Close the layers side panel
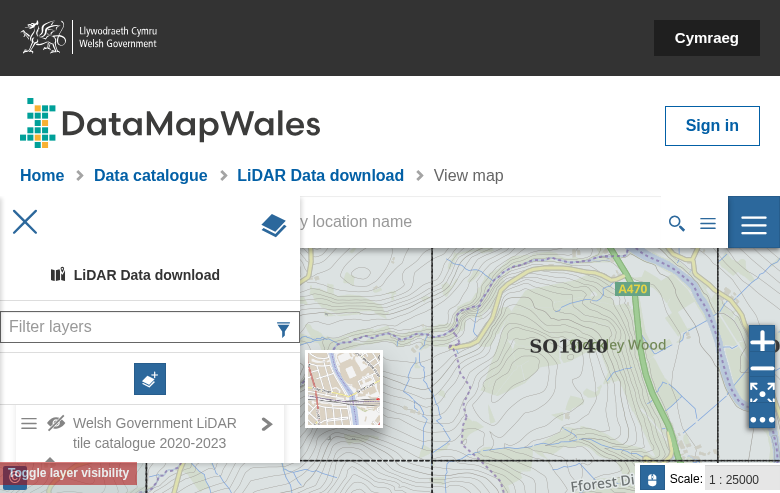The height and width of the screenshot is (493, 780). click(x=25, y=222)
